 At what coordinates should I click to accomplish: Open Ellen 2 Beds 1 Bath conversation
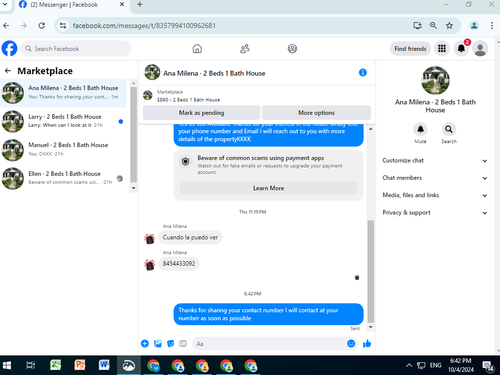pyautogui.click(x=63, y=178)
